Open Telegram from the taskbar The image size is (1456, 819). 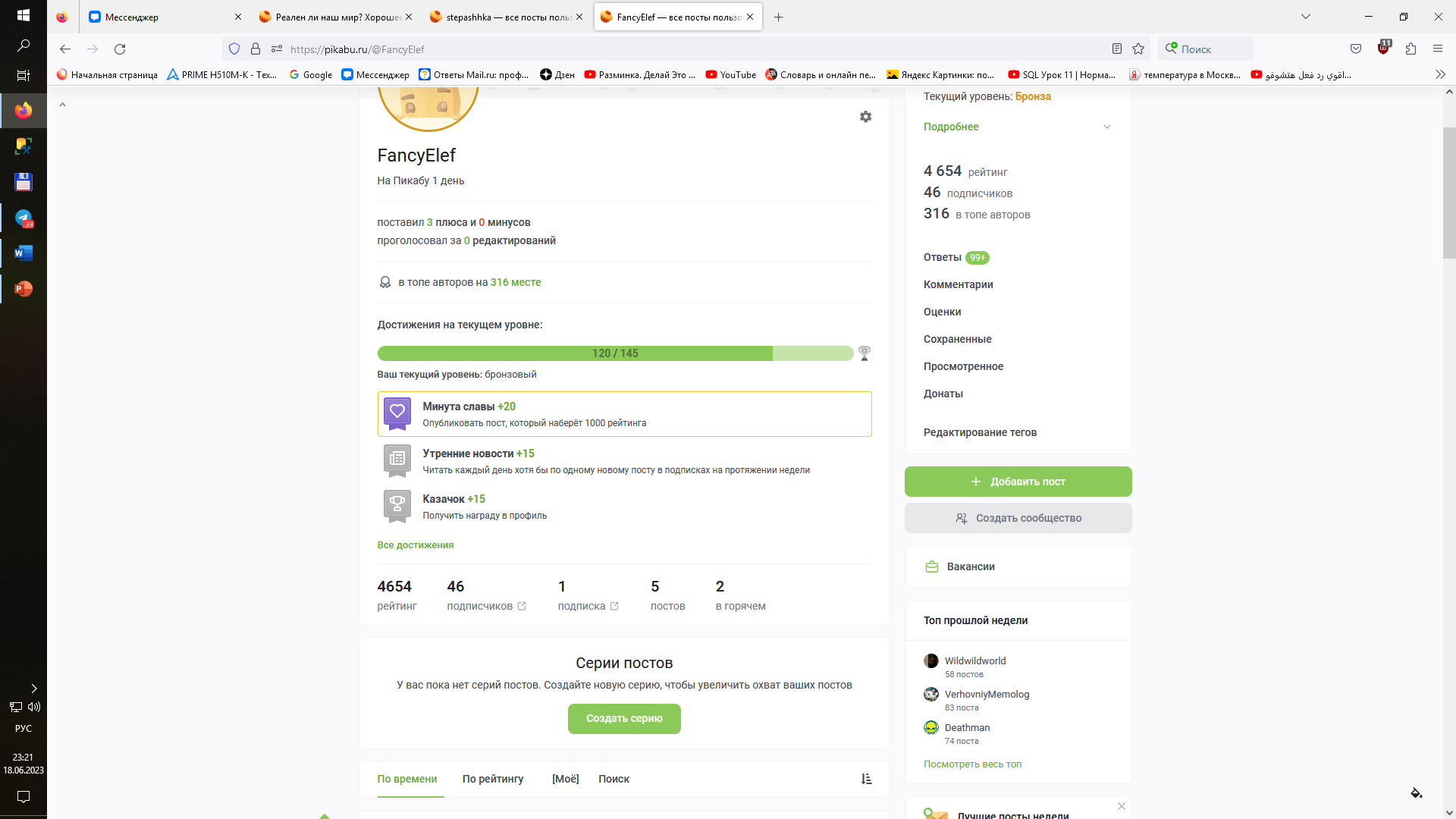[24, 218]
